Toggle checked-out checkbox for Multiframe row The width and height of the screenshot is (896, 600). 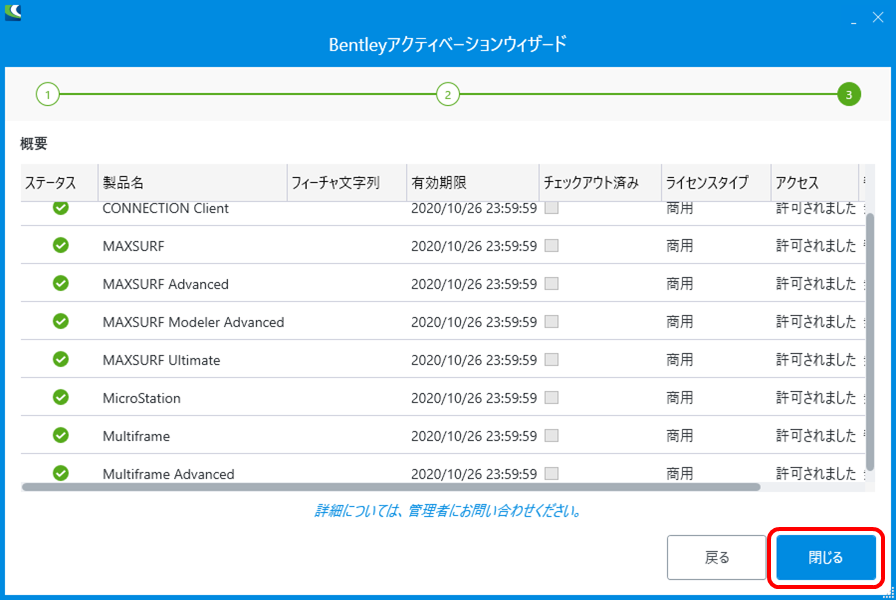coord(551,435)
